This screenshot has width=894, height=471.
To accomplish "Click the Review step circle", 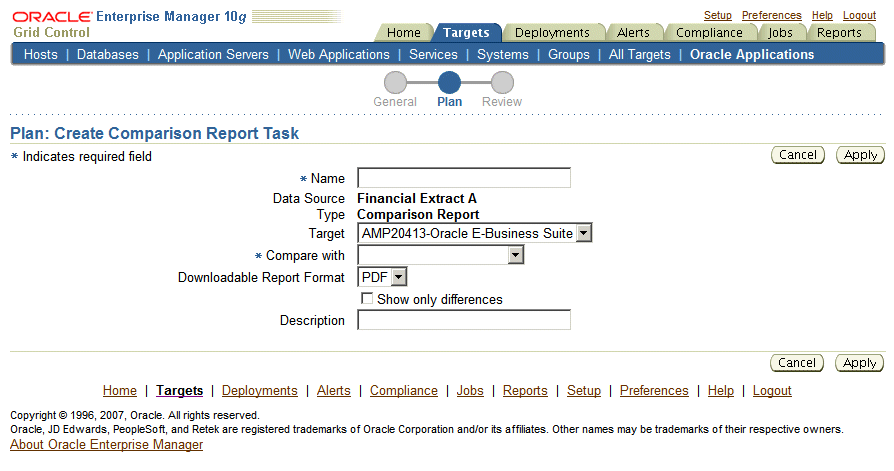I will tap(502, 83).
